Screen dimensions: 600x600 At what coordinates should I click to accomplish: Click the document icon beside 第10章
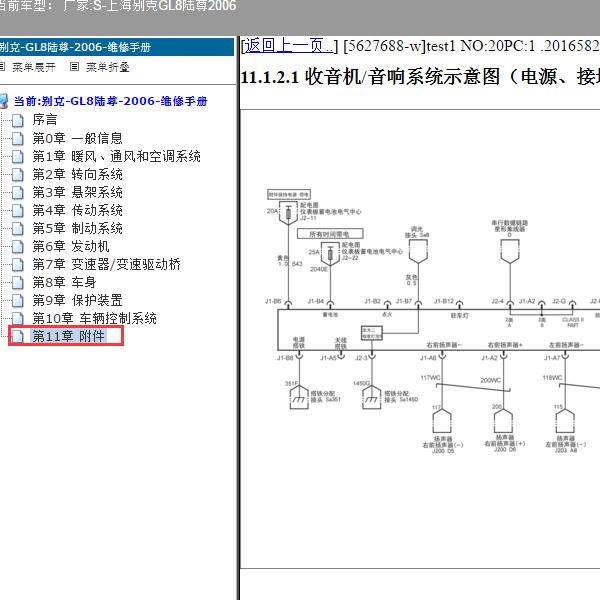pyautogui.click(x=17, y=318)
